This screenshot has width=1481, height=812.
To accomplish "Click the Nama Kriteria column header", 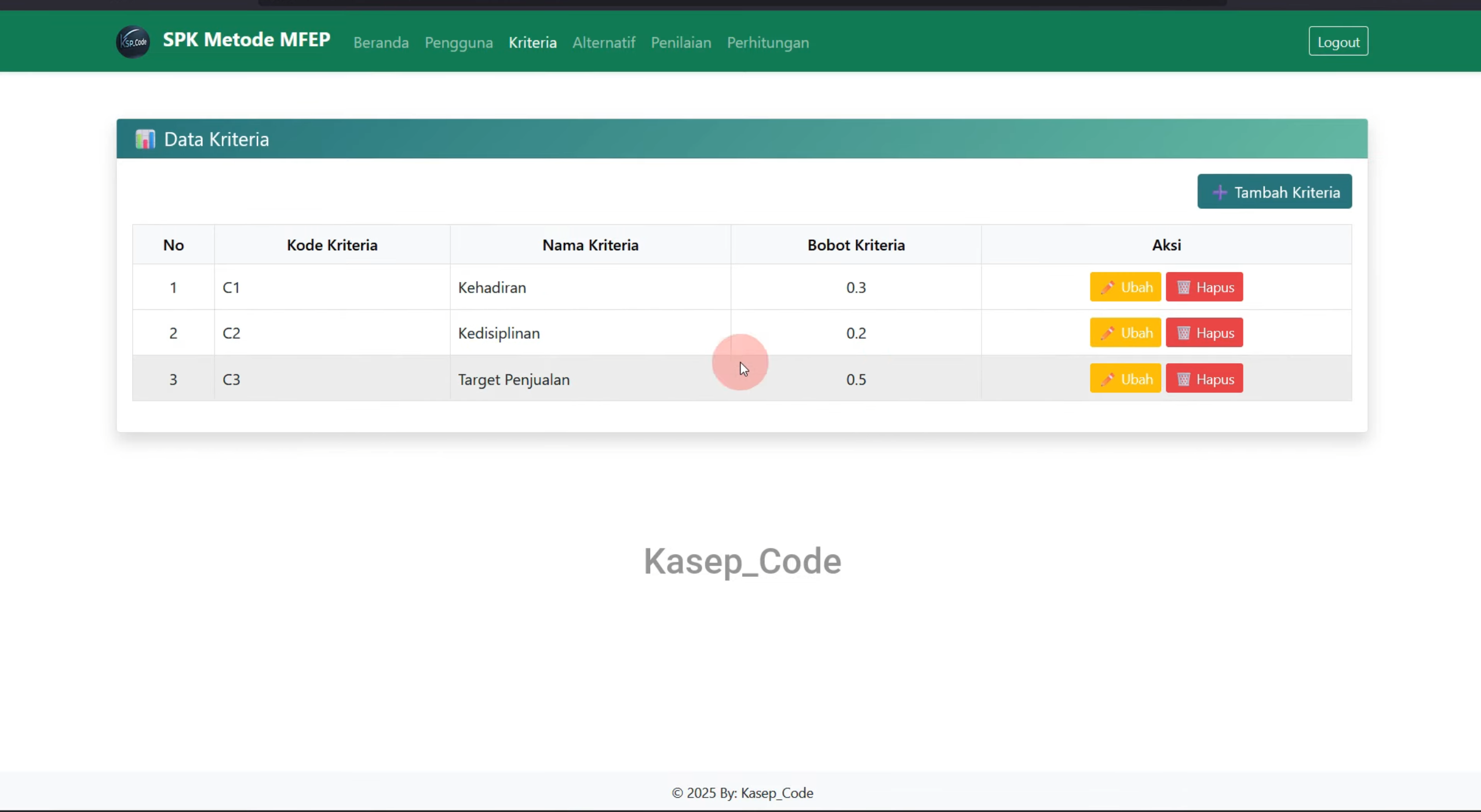I will [590, 245].
